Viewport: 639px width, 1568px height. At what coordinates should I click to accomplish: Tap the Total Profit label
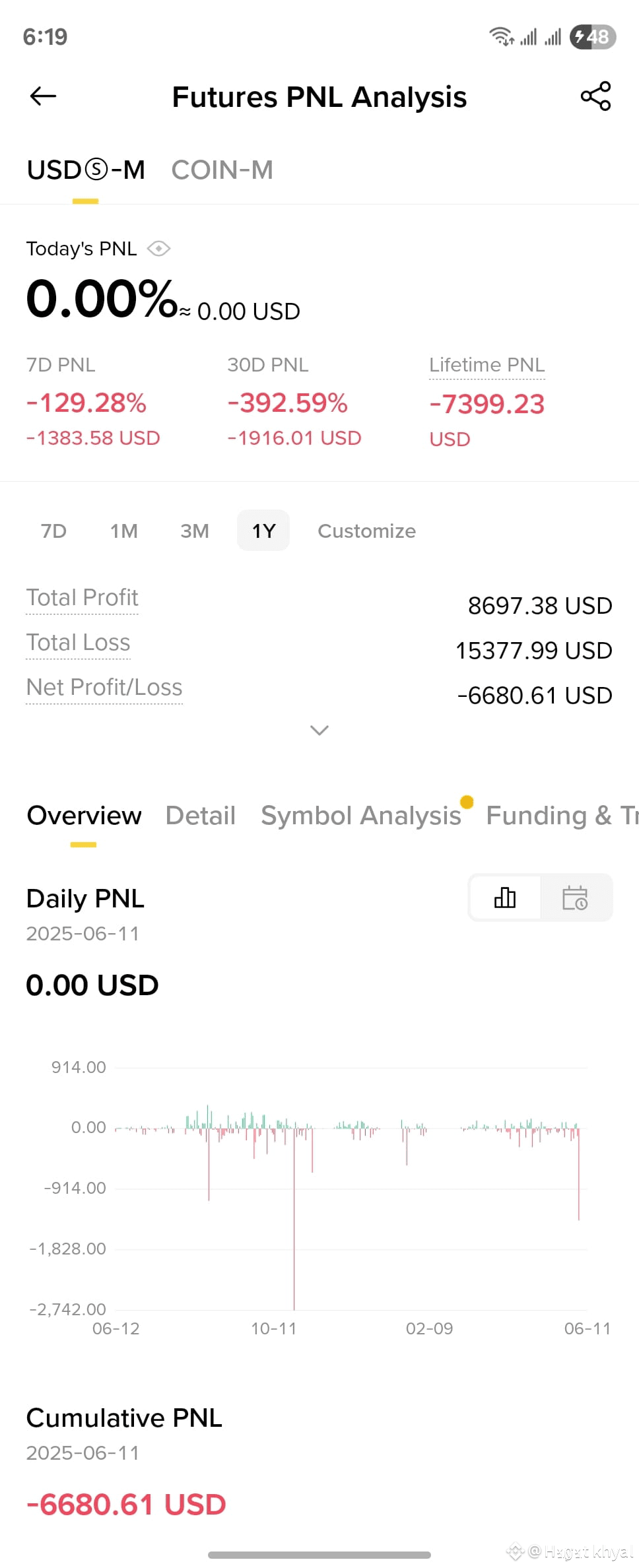pos(83,598)
